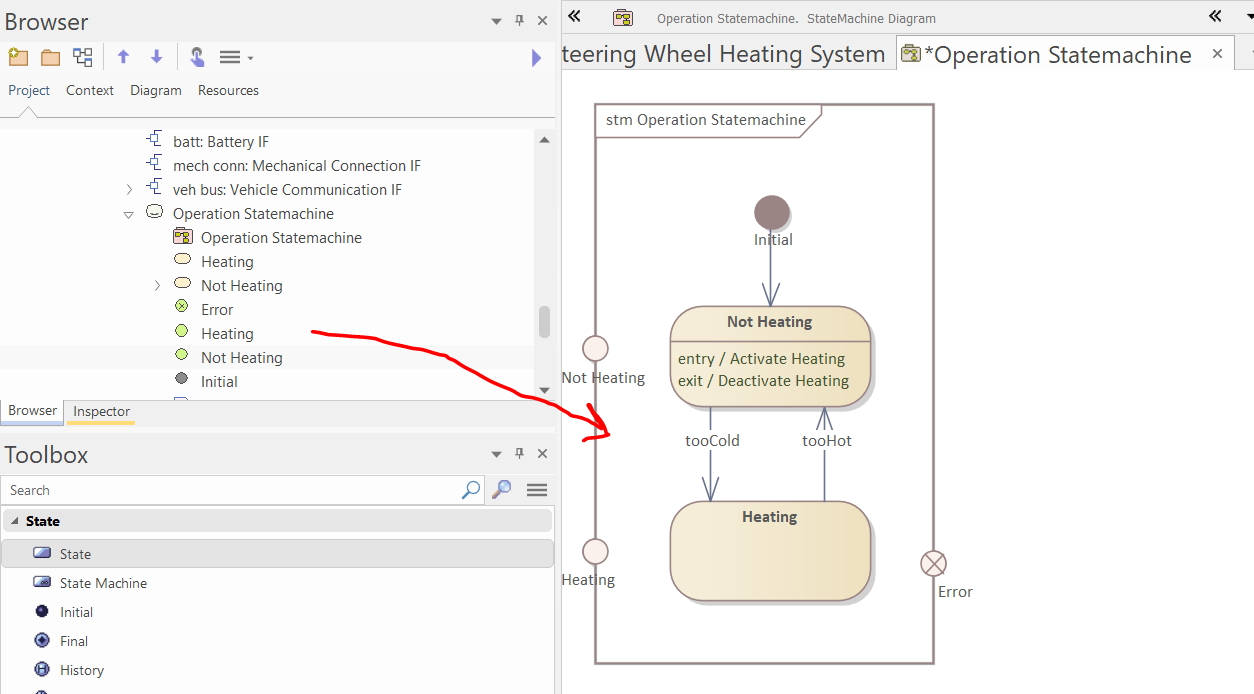Select the Final tool in the Toolbox

pyautogui.click(x=73, y=641)
